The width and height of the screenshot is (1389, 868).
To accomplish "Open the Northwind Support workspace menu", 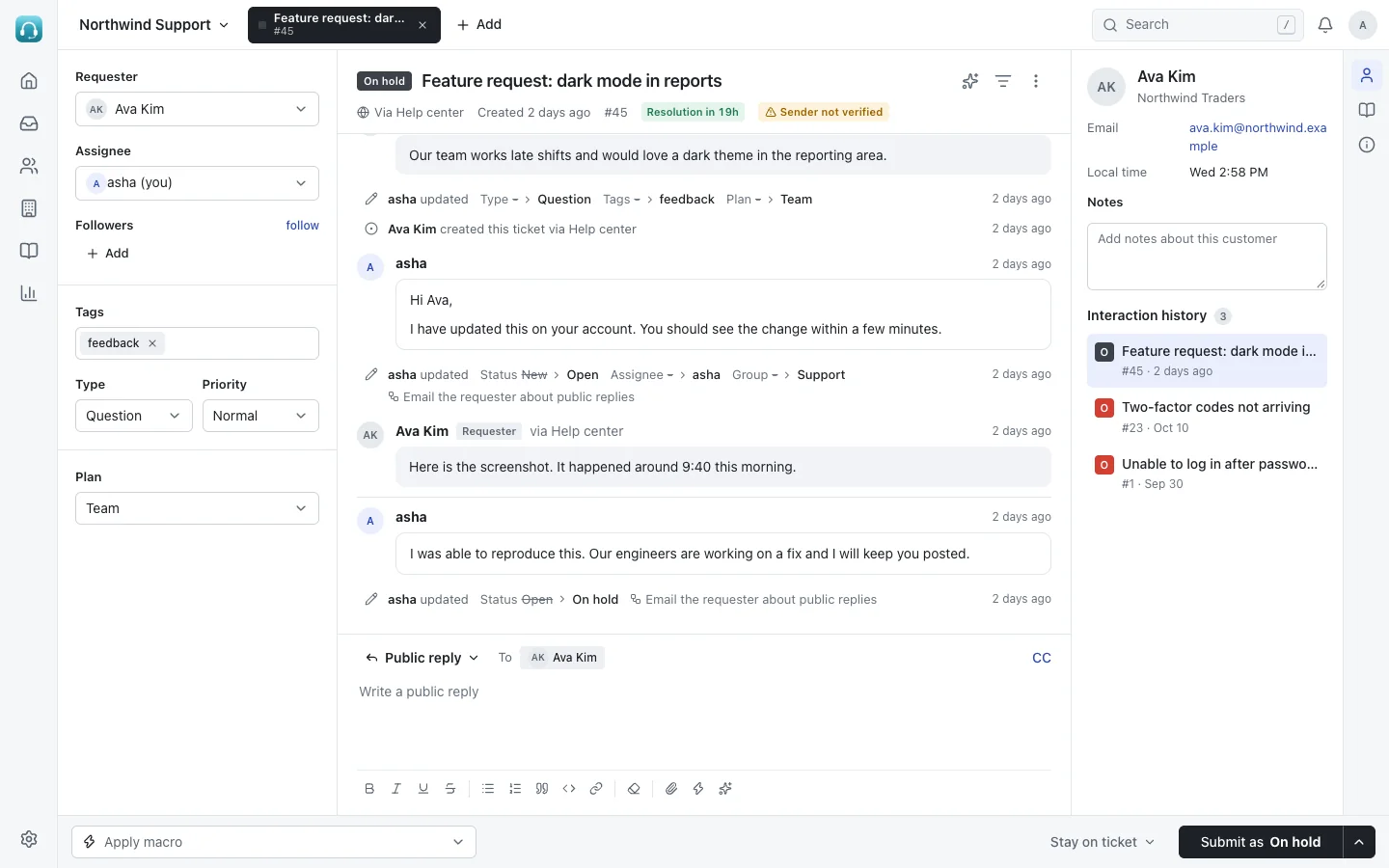I will (154, 25).
